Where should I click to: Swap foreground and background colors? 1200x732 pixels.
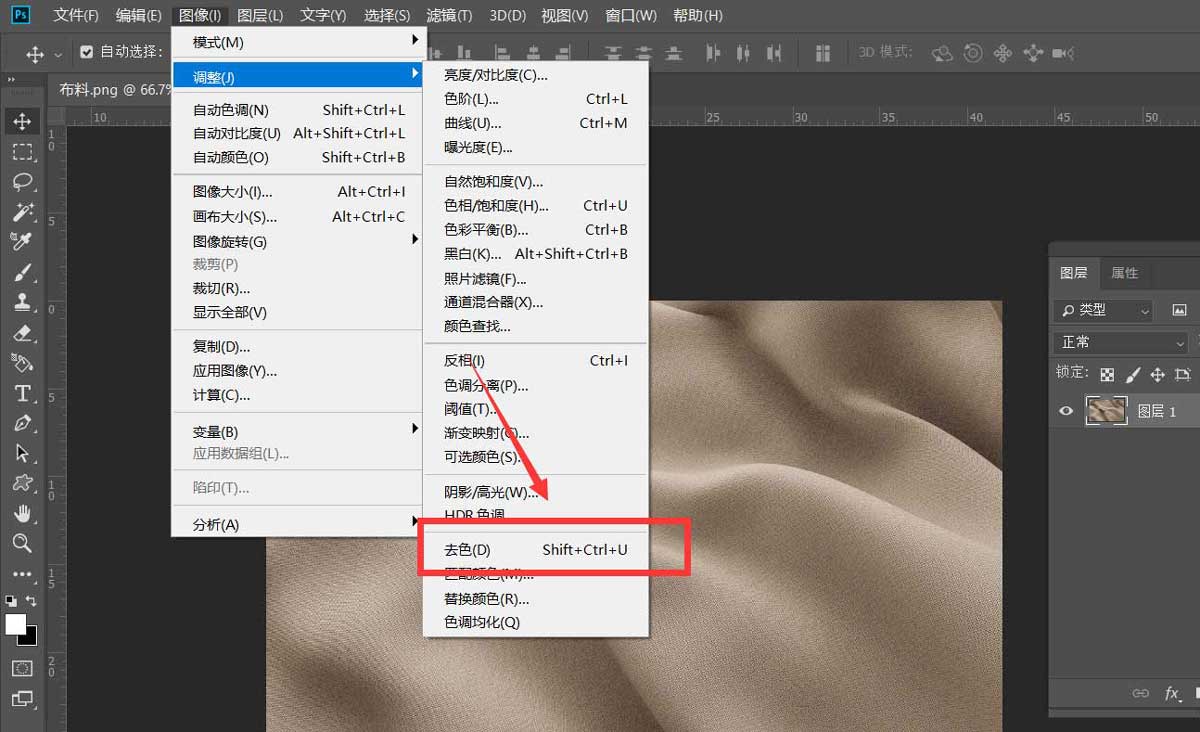[x=32, y=601]
